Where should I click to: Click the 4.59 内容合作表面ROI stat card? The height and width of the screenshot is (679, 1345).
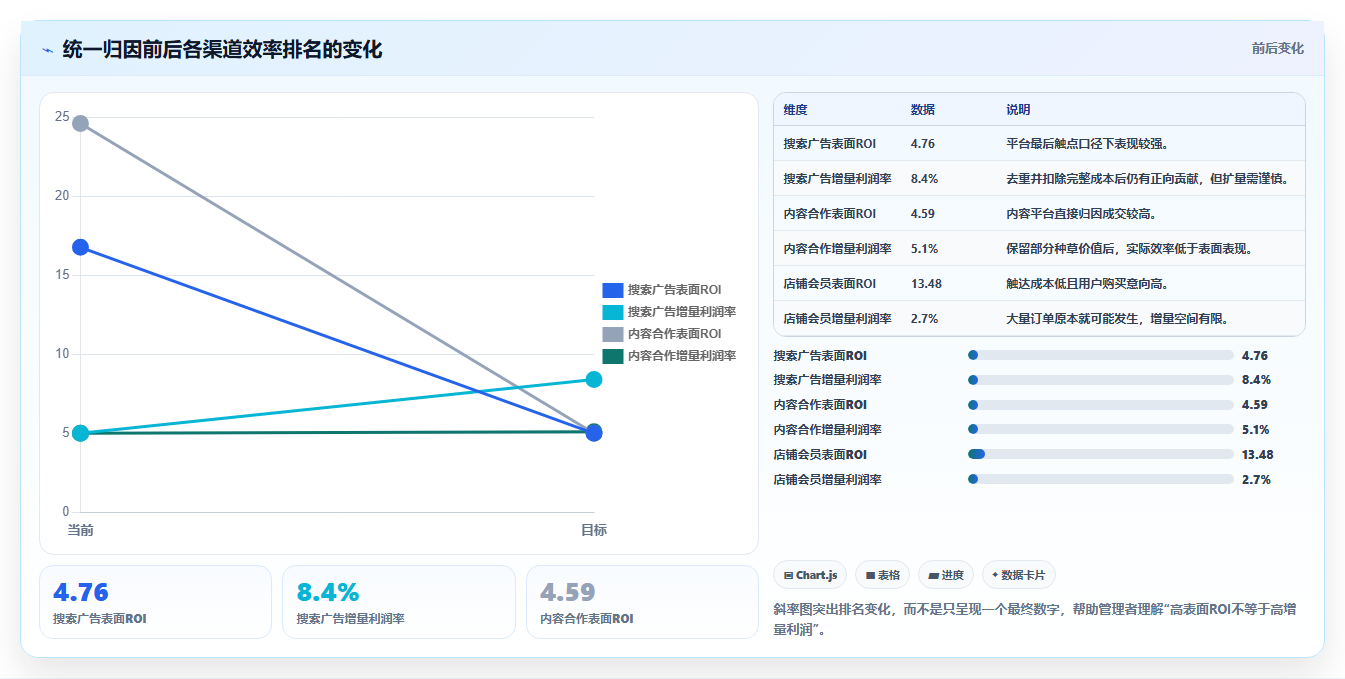(x=642, y=602)
